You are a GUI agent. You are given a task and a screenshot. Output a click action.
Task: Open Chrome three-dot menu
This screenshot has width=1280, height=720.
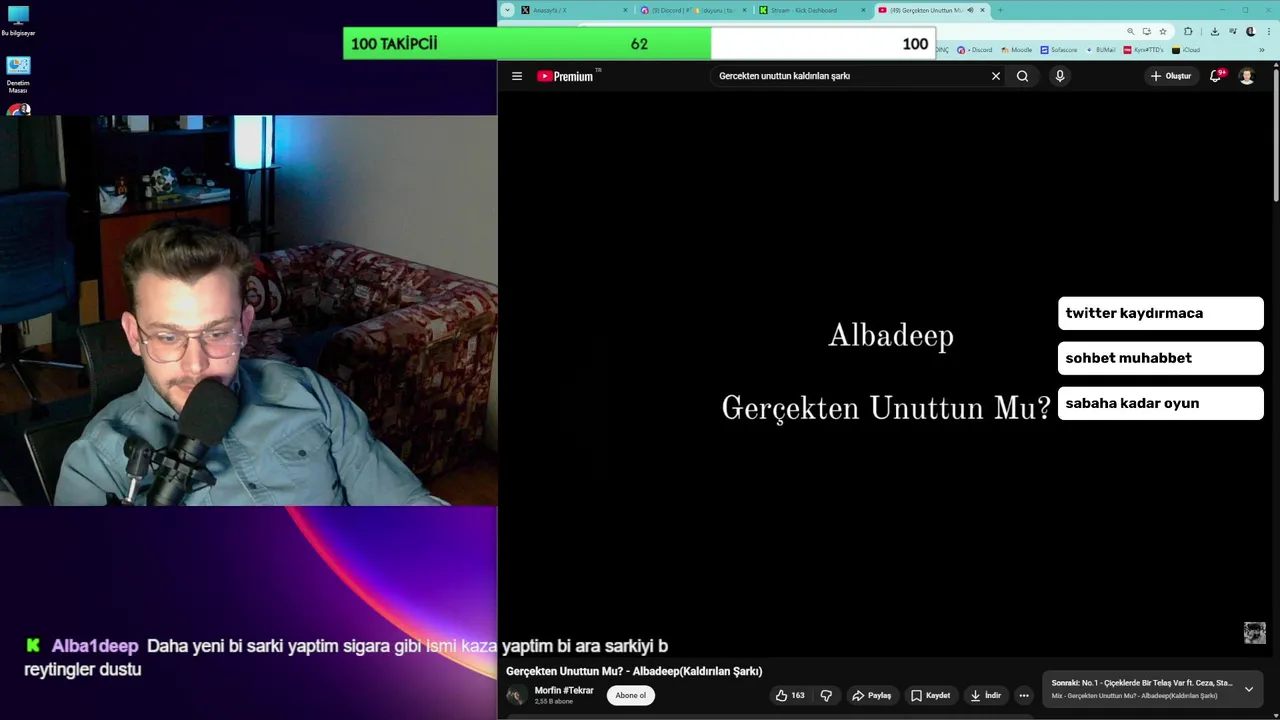pyautogui.click(x=1269, y=31)
